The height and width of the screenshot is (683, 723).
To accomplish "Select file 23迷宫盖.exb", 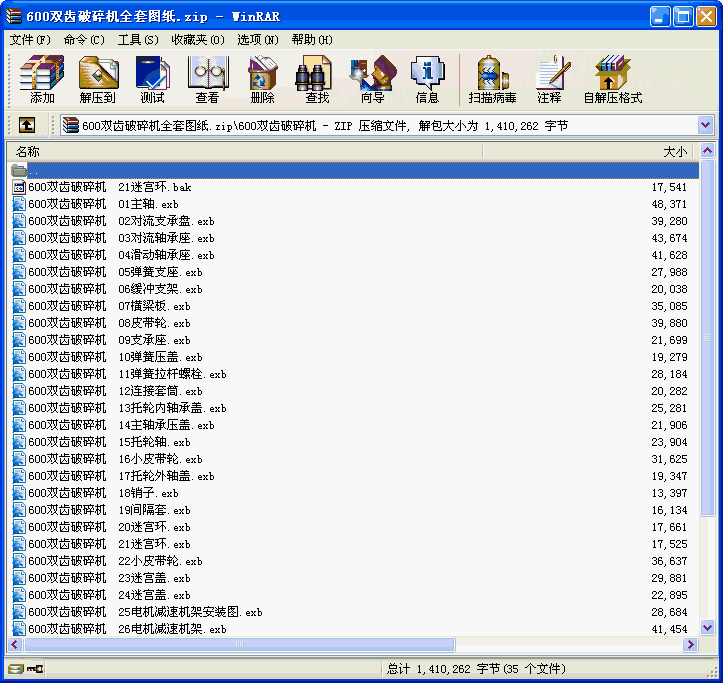I will 109,578.
